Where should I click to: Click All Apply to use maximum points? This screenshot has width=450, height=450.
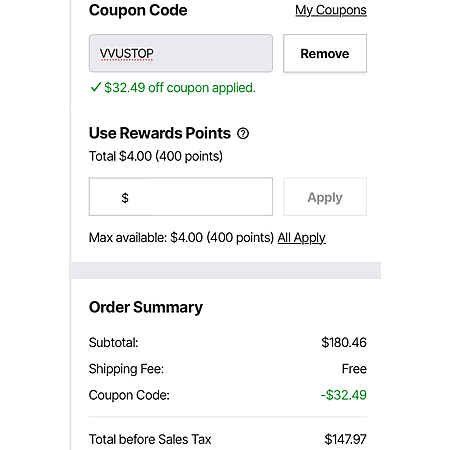(x=301, y=238)
